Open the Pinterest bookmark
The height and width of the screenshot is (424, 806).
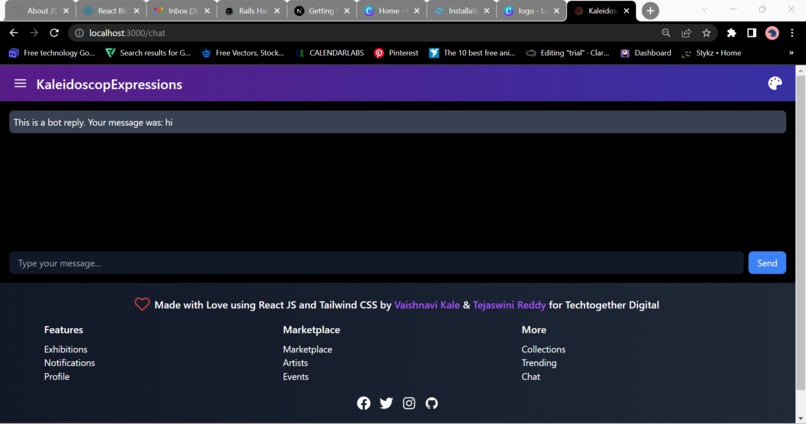(396, 53)
